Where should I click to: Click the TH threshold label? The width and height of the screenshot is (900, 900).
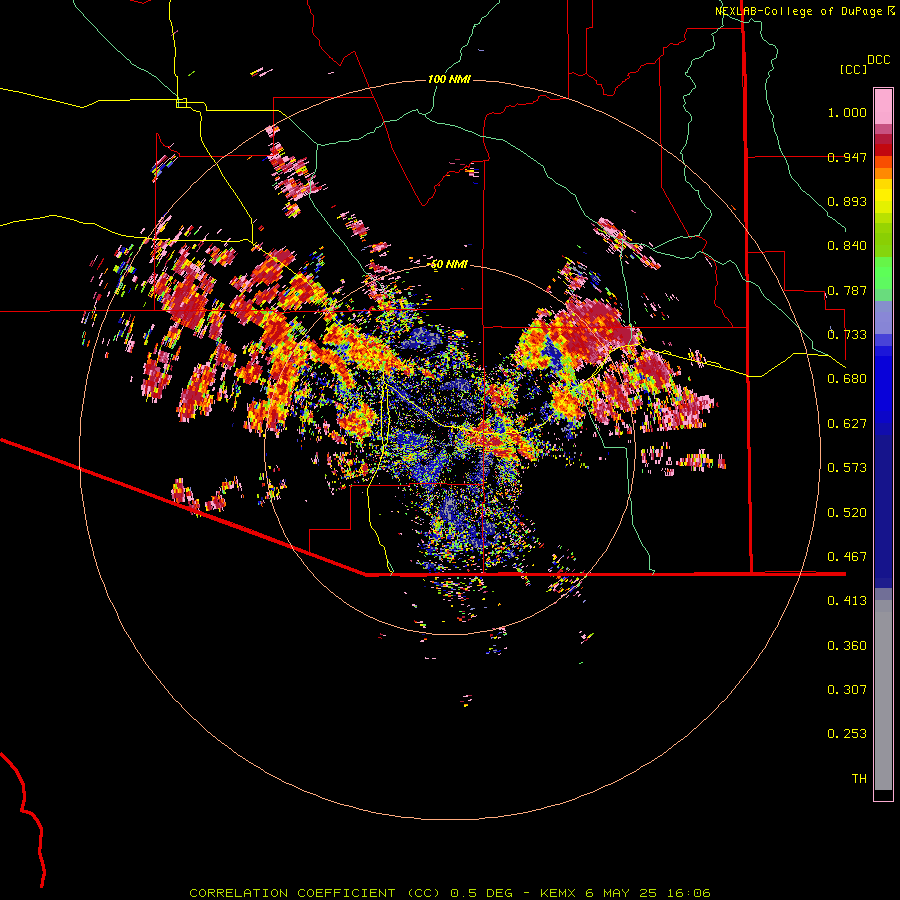click(859, 779)
